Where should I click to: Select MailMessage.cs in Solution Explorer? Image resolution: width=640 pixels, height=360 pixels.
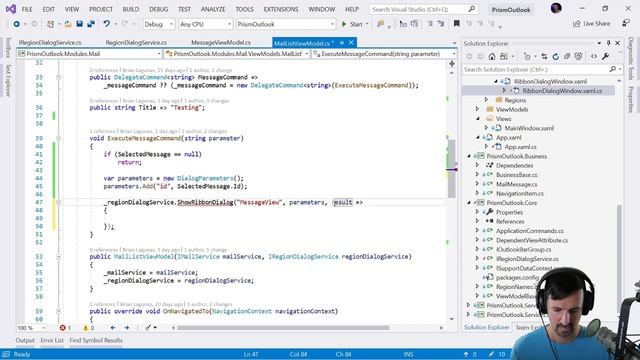516,184
